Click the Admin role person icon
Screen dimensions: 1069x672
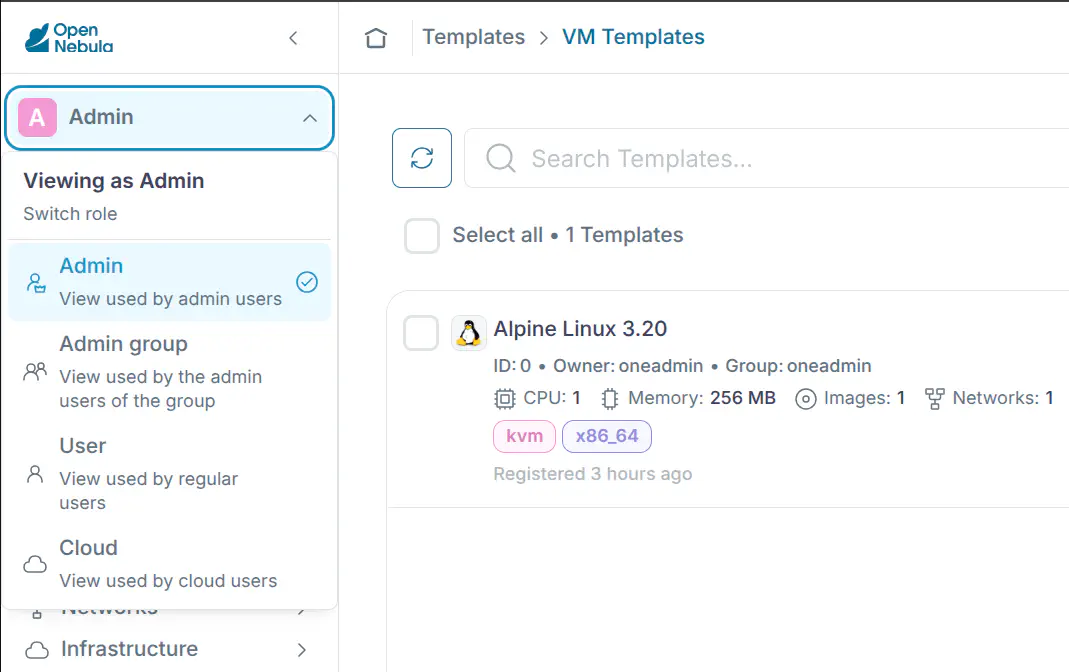pos(35,282)
